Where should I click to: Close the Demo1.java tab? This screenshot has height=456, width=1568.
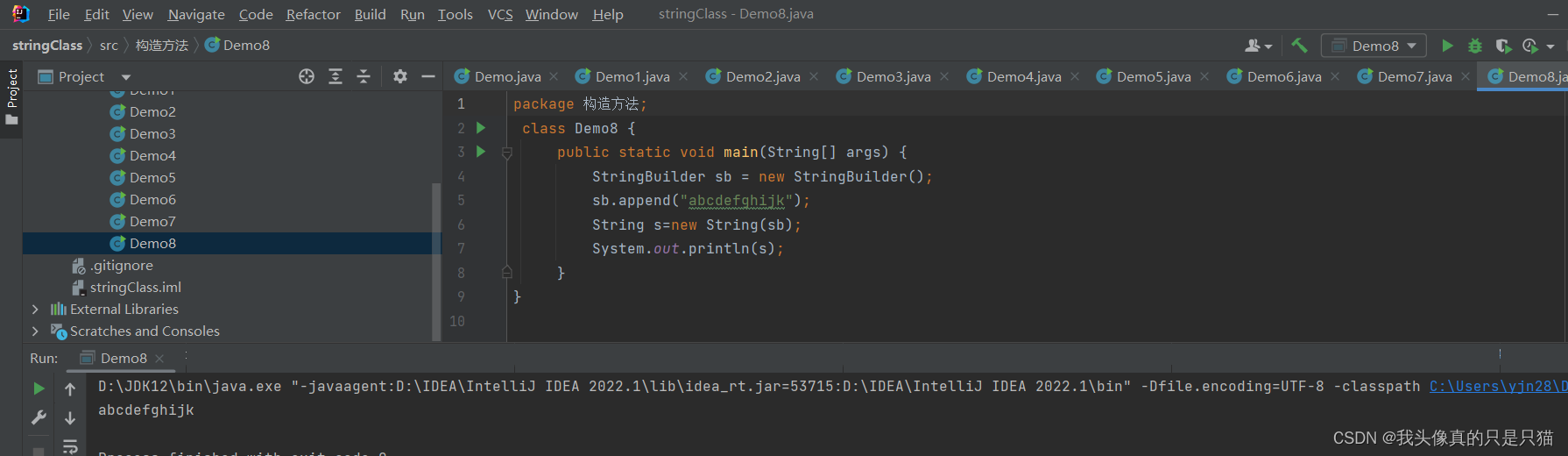click(x=683, y=77)
